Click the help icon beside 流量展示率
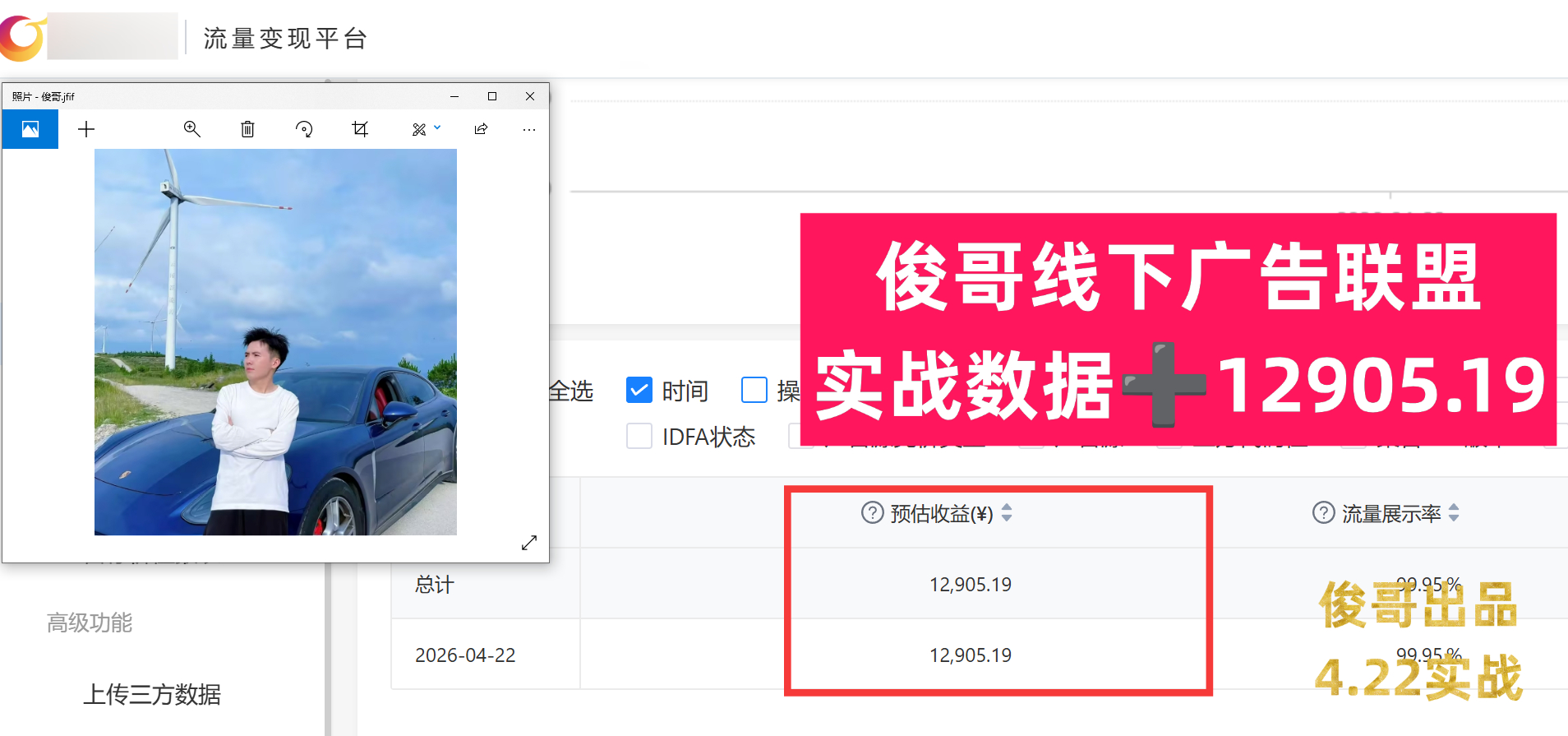The width and height of the screenshot is (1568, 736). click(1323, 513)
